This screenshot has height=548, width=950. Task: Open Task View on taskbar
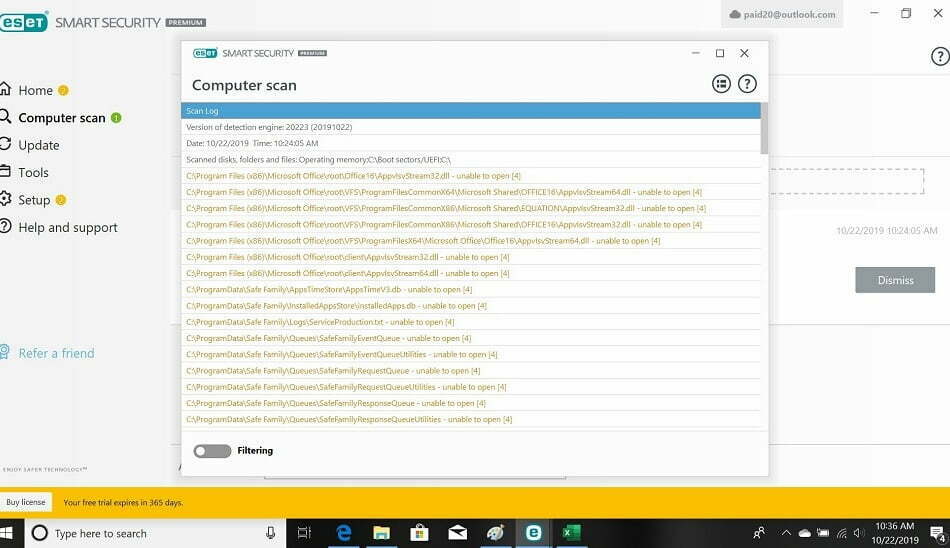click(304, 533)
